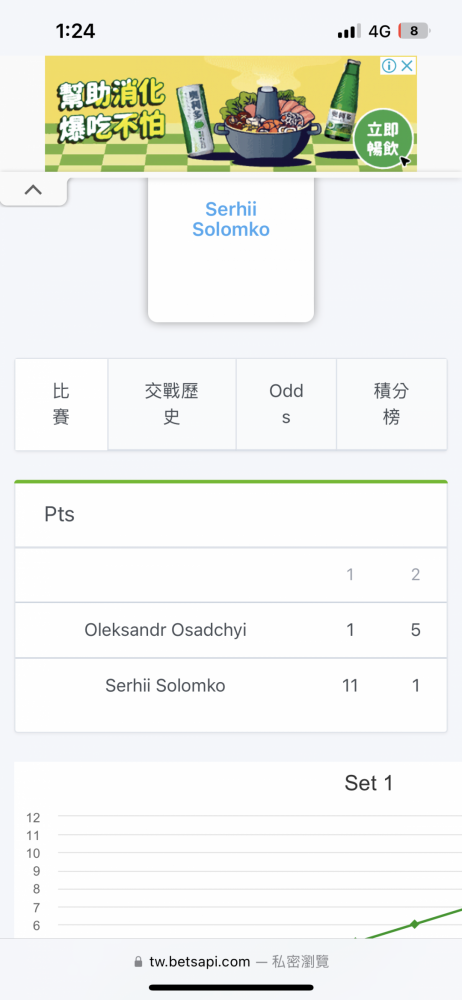462x1000 pixels.
Task: Open the Serhii Solomko player link
Action: click(231, 219)
